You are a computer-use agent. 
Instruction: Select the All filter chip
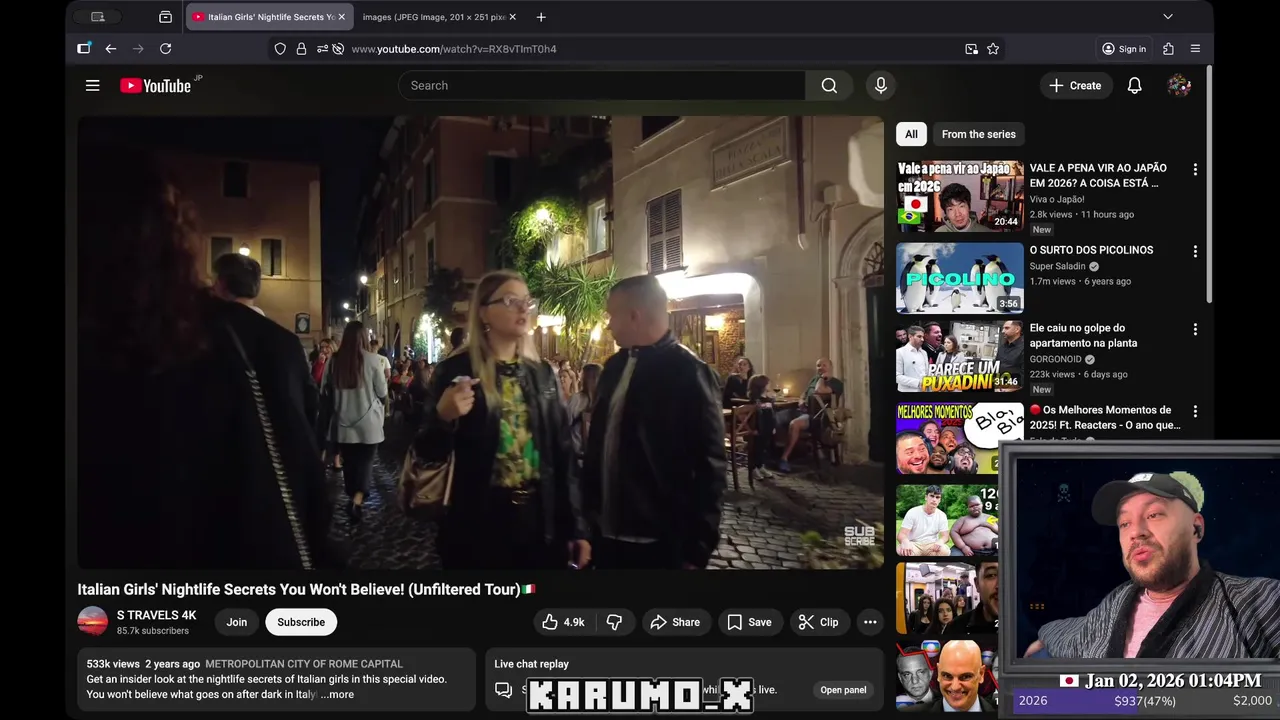click(911, 134)
